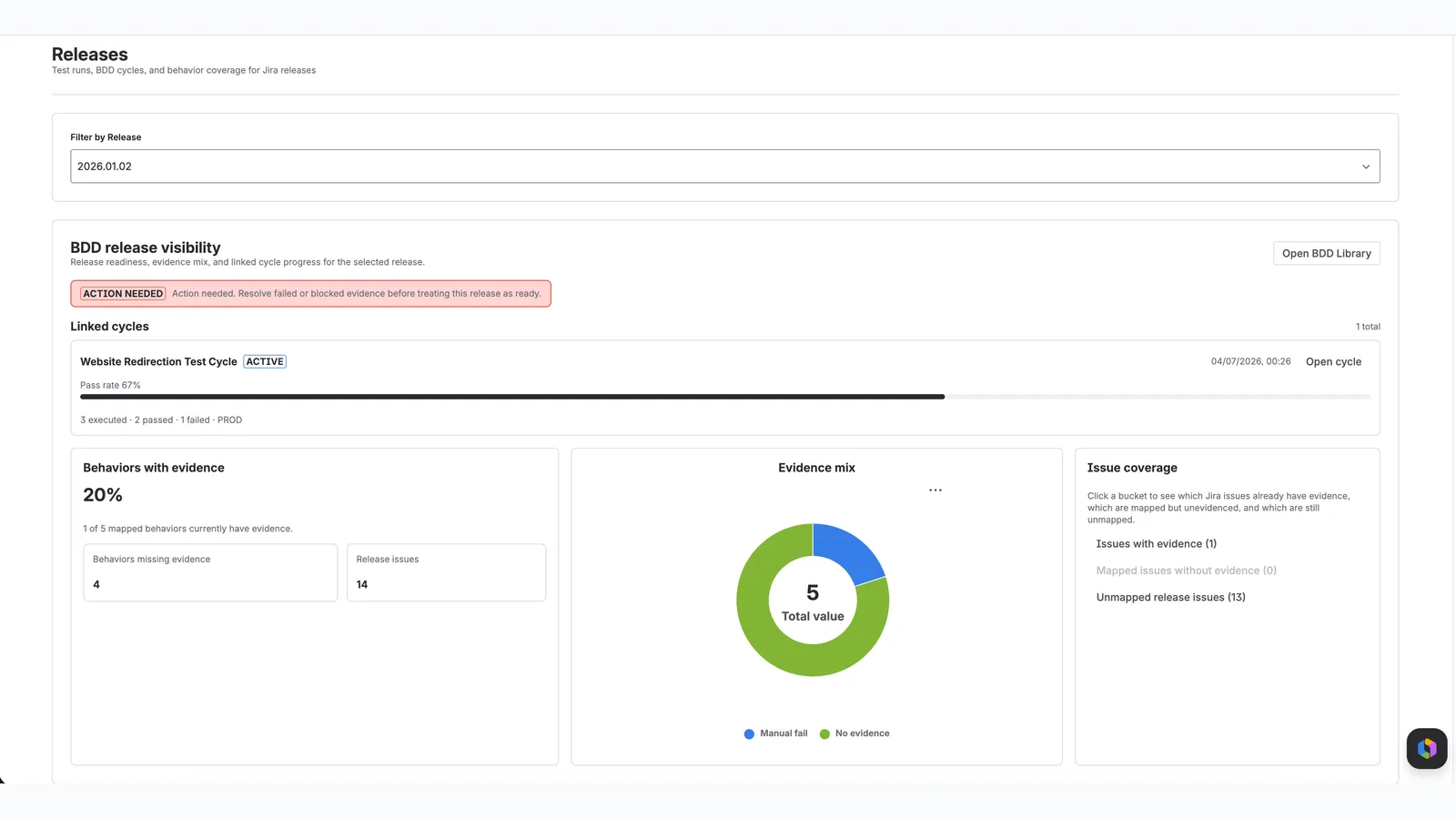1456x819 pixels.
Task: Click the 04/07/2026, 00:26 timestamp
Action: tap(1250, 362)
